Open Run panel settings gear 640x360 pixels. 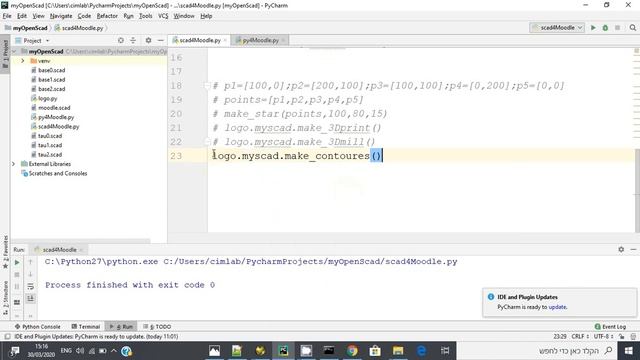(621, 249)
